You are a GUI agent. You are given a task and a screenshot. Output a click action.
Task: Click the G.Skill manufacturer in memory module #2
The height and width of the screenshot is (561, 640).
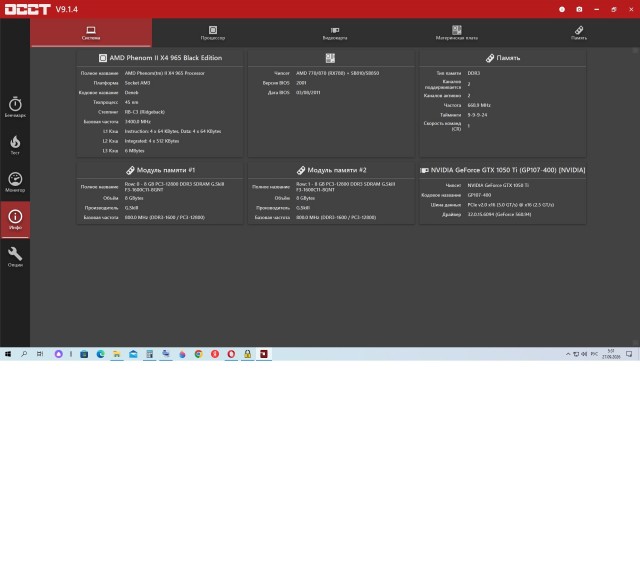(303, 208)
